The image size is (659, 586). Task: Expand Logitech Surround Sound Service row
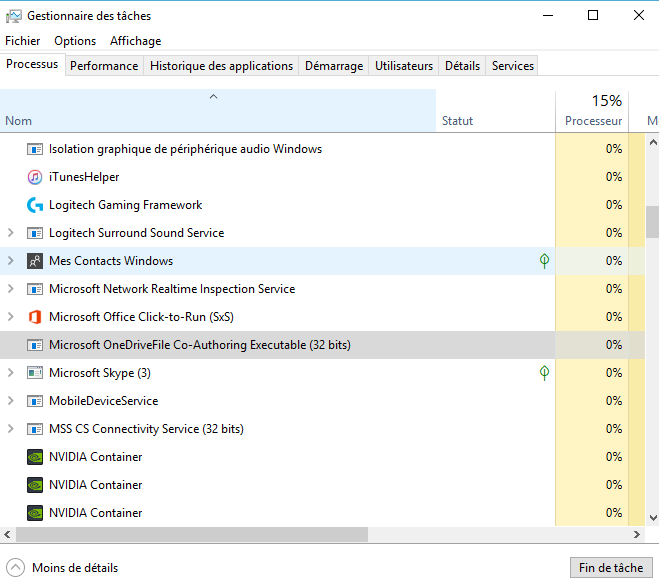(11, 233)
